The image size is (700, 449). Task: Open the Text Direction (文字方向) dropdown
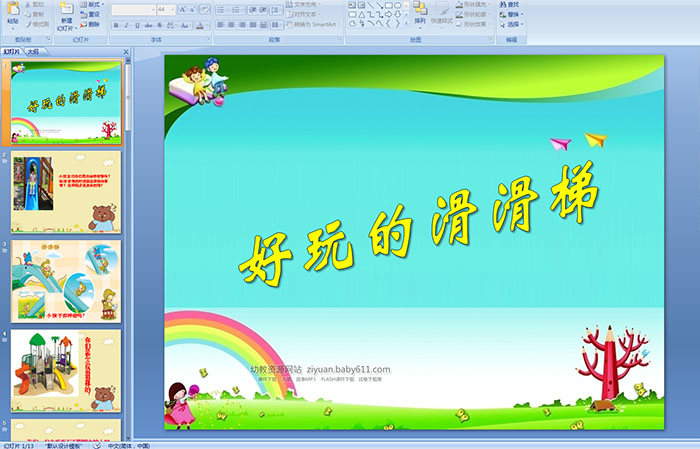tap(303, 4)
